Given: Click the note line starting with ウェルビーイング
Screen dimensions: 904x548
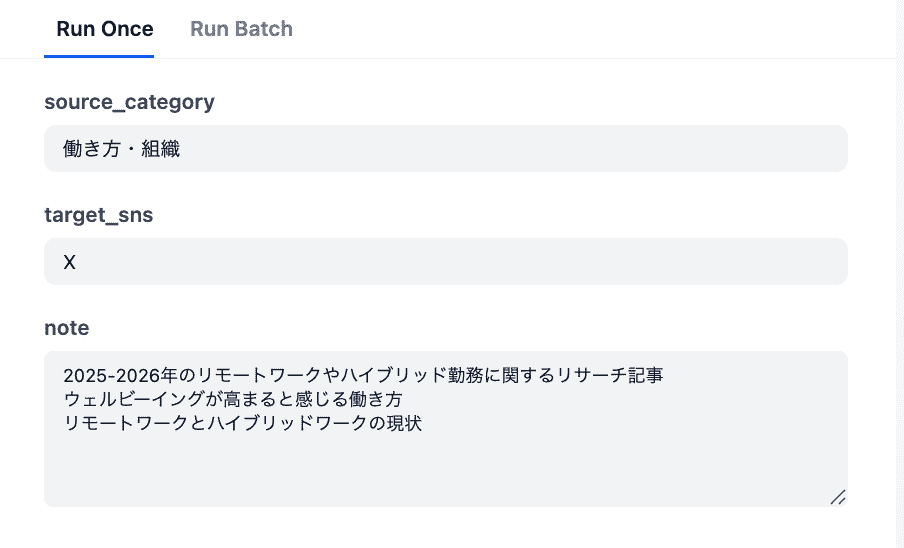Looking at the screenshot, I should pyautogui.click(x=232, y=399).
